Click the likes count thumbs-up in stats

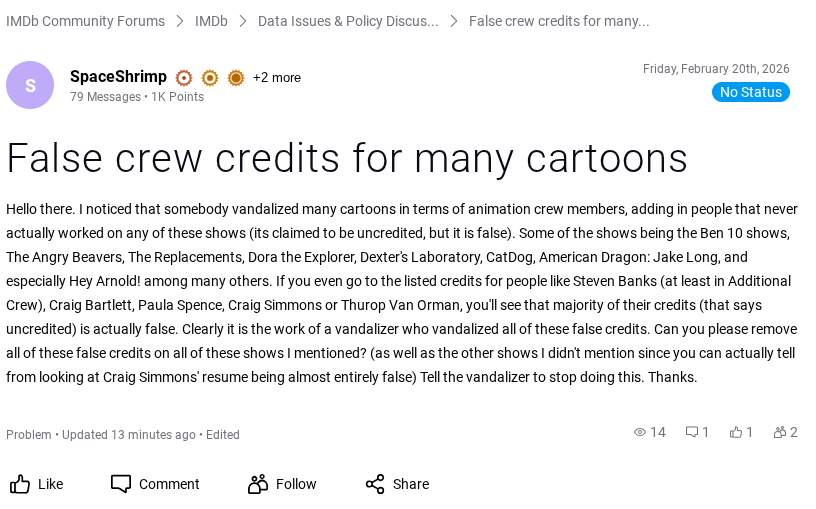(x=736, y=432)
